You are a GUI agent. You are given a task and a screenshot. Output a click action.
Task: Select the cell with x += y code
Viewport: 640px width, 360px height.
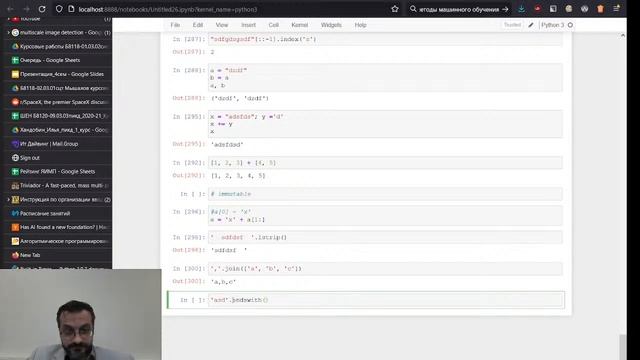point(385,124)
